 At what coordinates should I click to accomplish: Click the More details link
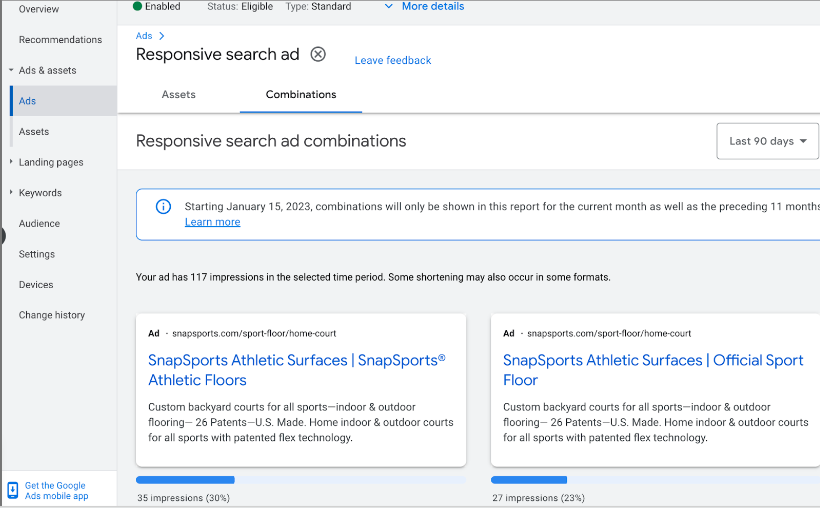click(x=433, y=6)
